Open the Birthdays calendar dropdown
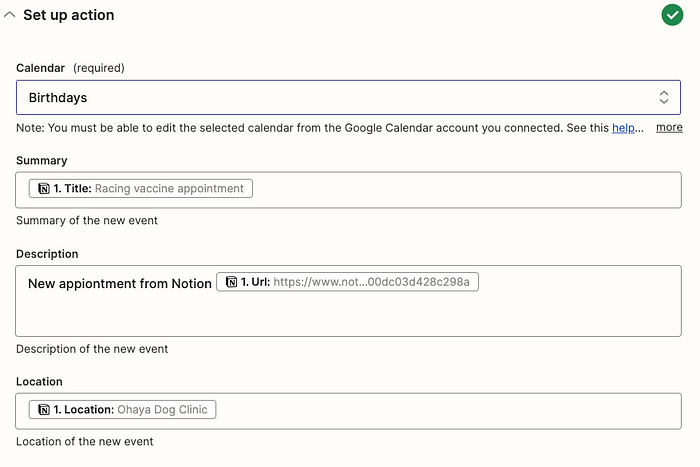 (348, 97)
